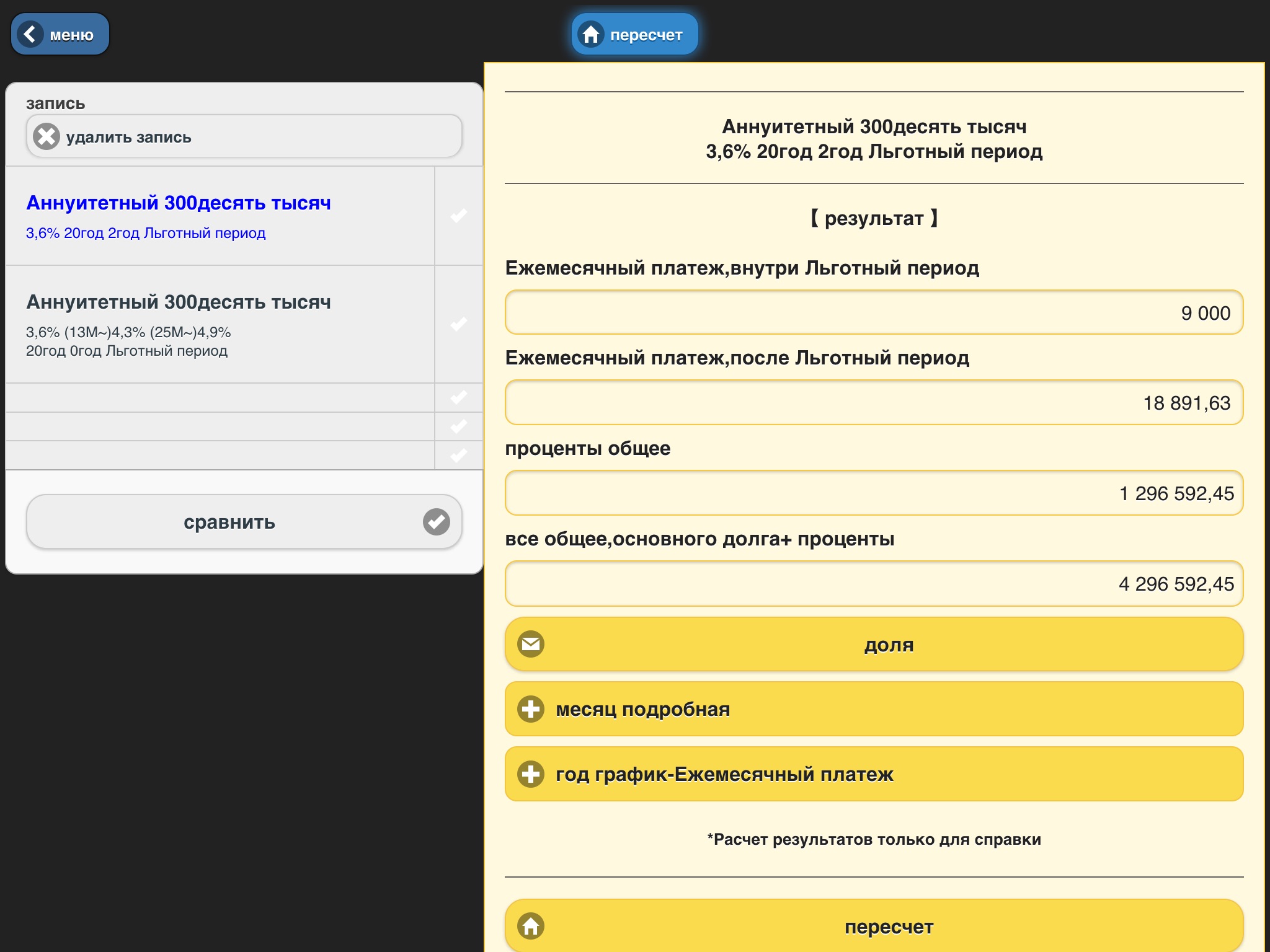1270x952 pixels.
Task: Click the plus icon on месяц подробная
Action: click(x=531, y=709)
